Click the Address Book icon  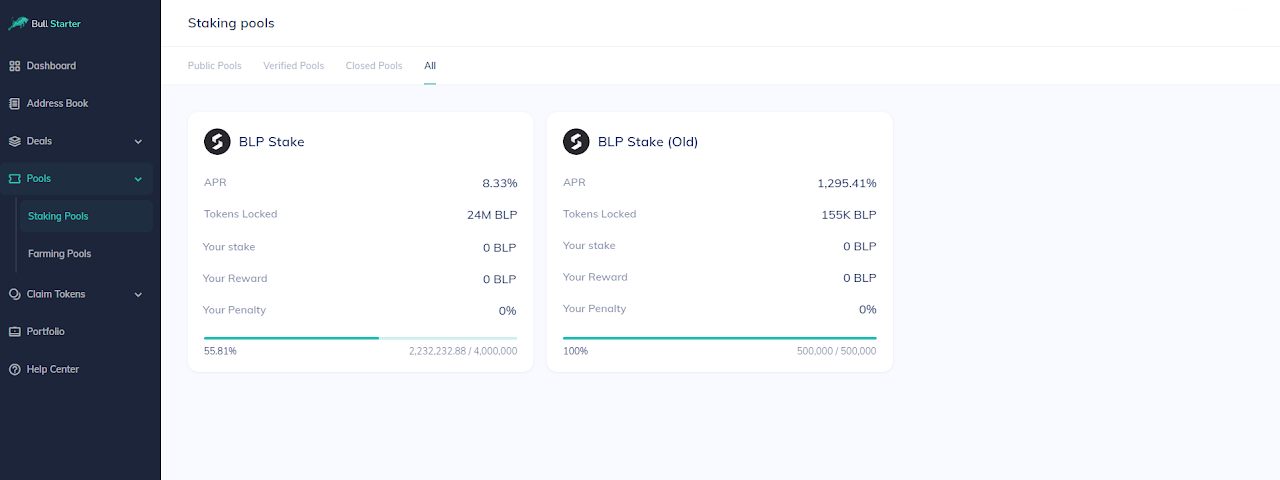pos(15,103)
